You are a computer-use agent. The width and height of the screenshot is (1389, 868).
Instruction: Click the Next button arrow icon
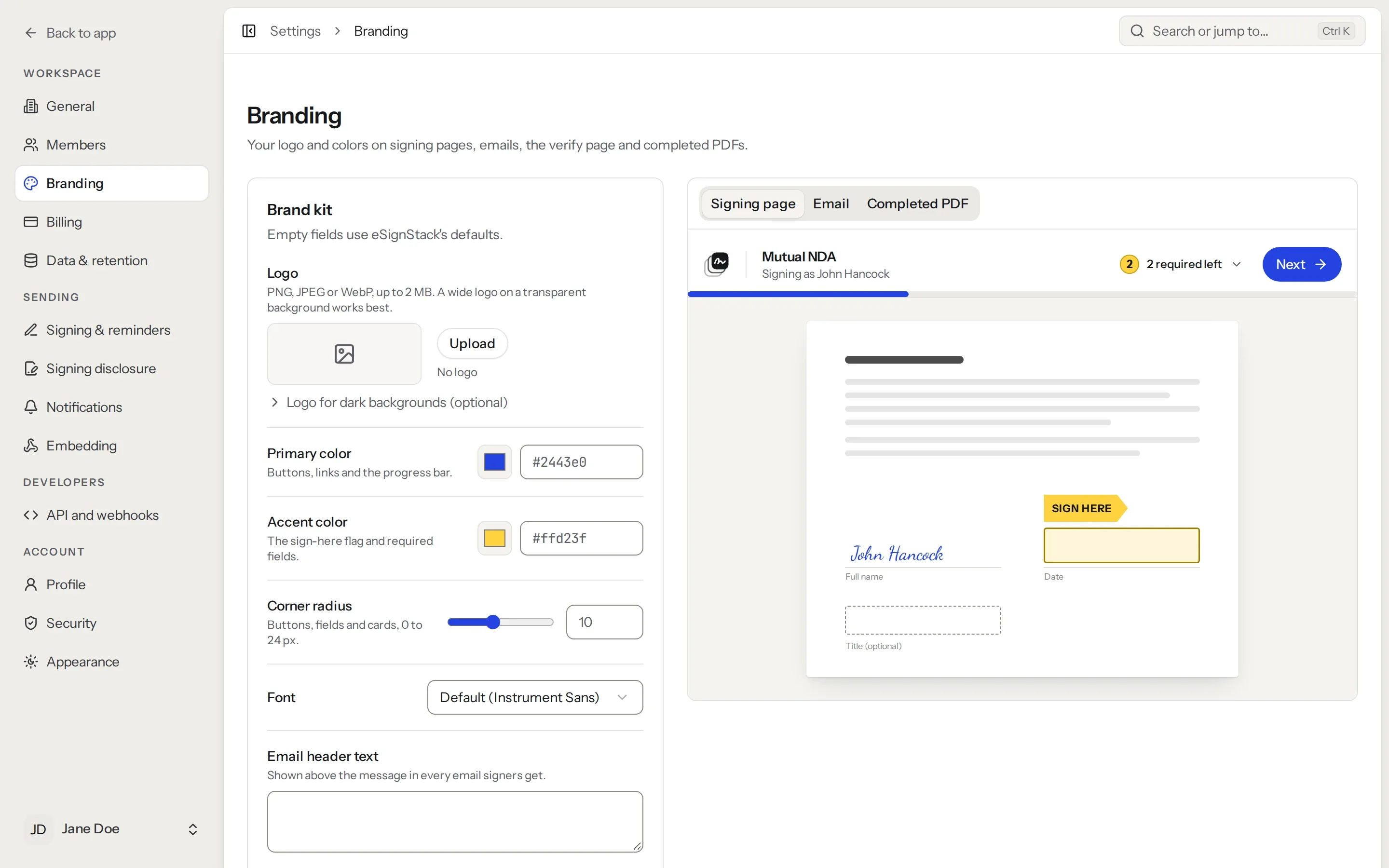pyautogui.click(x=1321, y=264)
